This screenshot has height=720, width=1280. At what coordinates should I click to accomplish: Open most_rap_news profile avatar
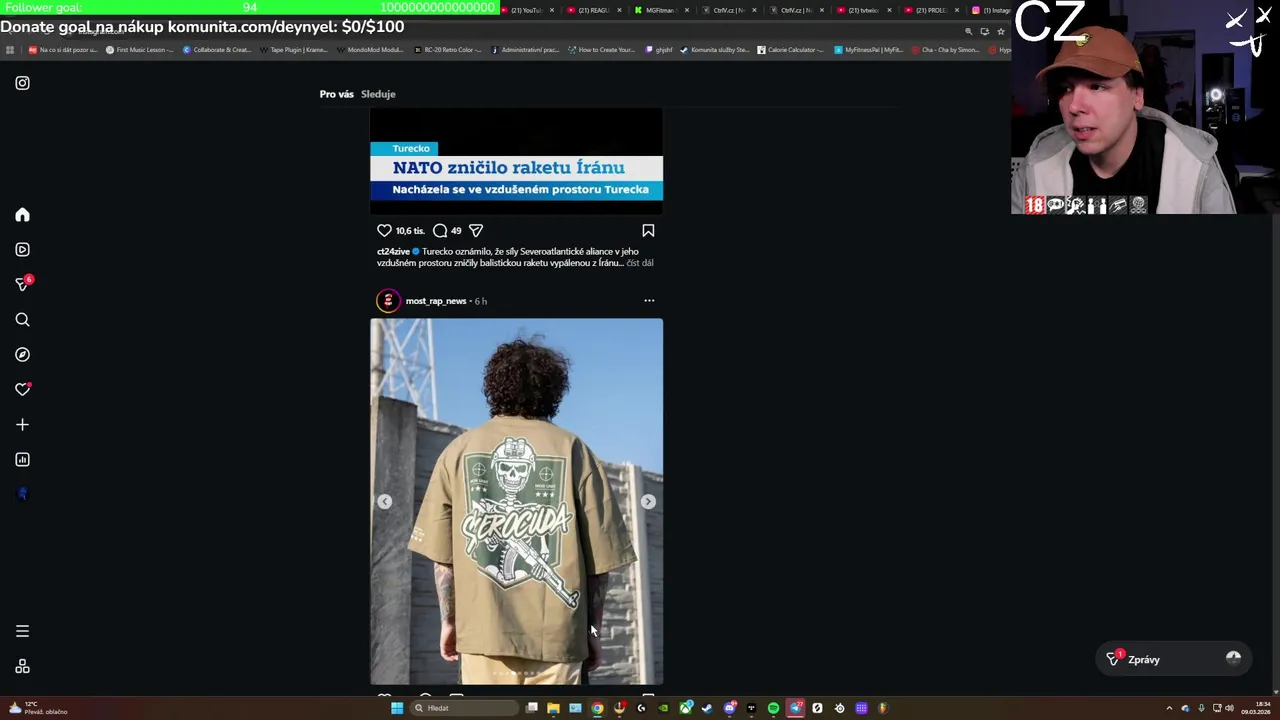pyautogui.click(x=388, y=301)
